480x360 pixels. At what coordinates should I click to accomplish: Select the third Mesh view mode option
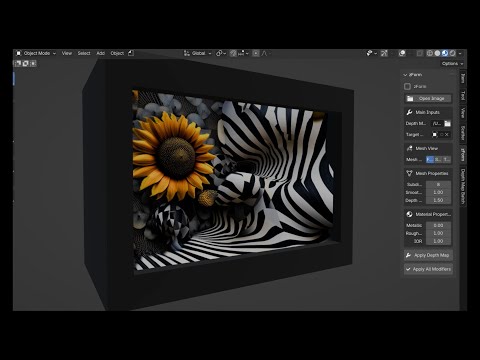click(447, 160)
